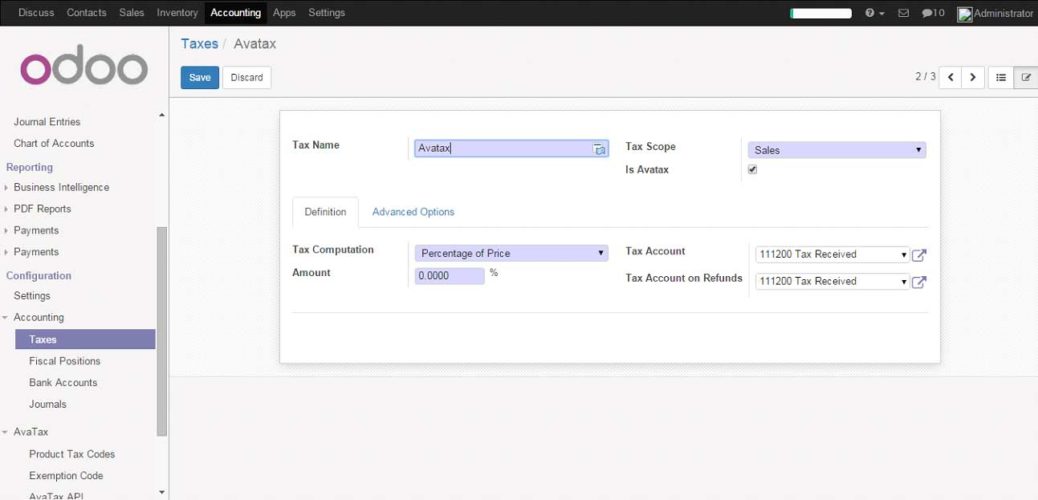Image resolution: width=1038 pixels, height=500 pixels.
Task: Open Bank Accounts in sidebar
Action: click(x=63, y=383)
